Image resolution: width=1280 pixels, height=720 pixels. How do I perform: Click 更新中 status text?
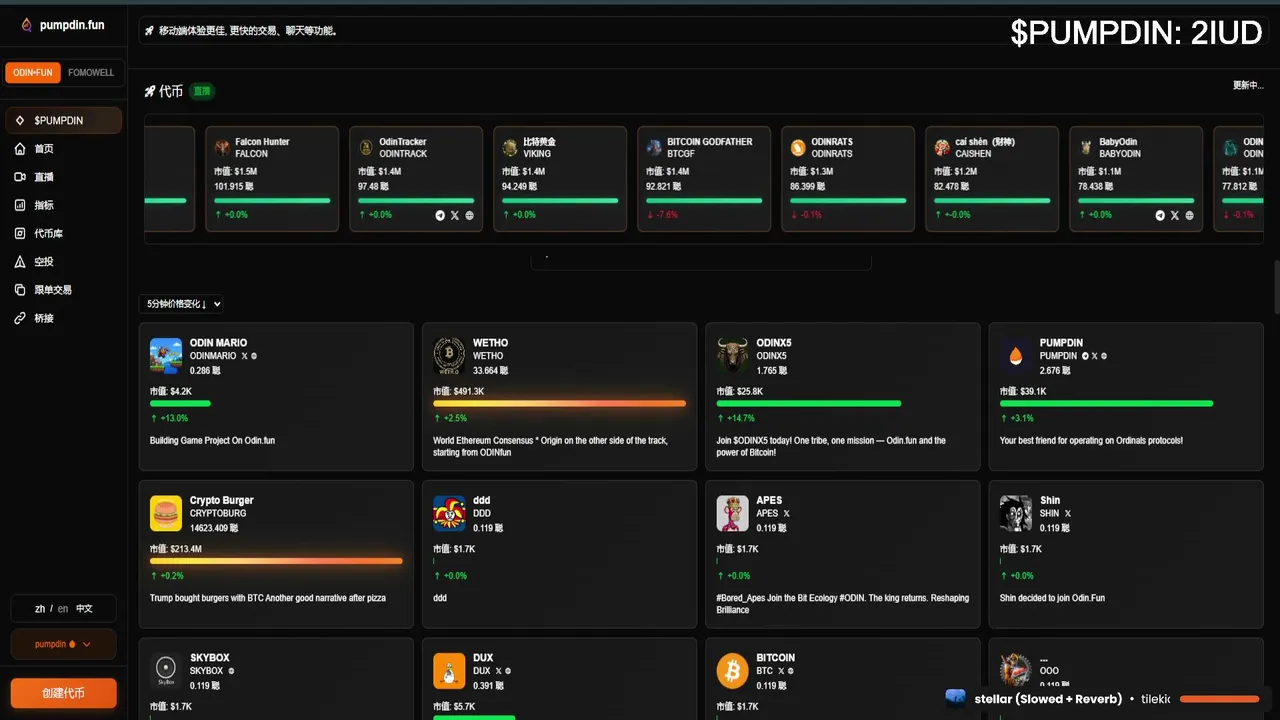click(1248, 85)
